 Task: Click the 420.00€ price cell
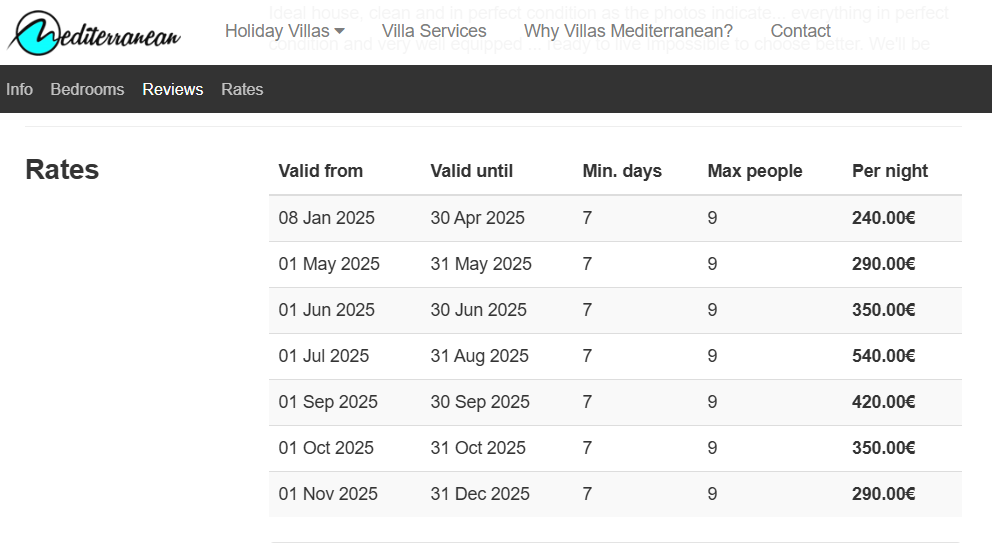(x=883, y=402)
